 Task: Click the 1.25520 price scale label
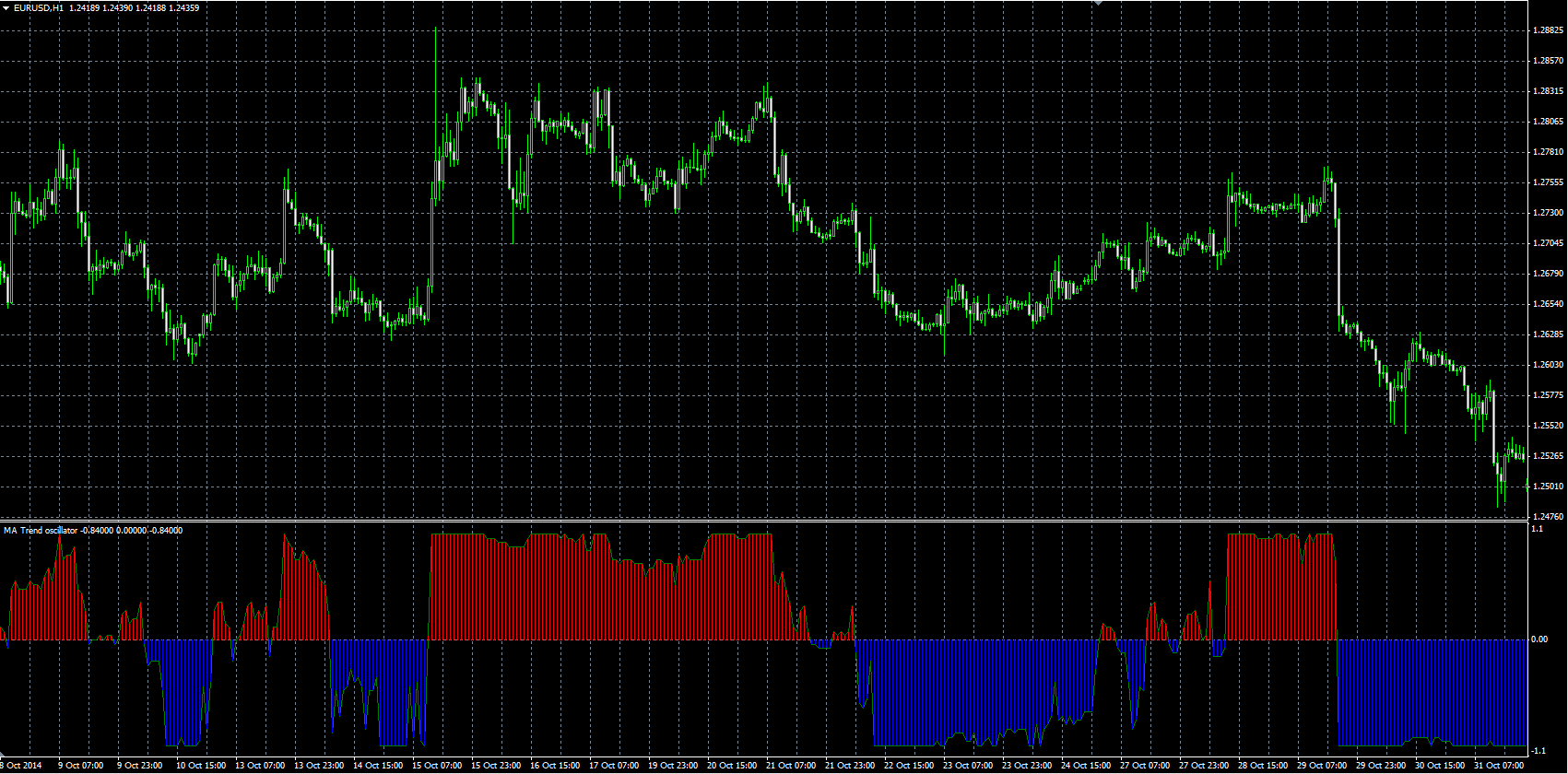(x=1549, y=426)
